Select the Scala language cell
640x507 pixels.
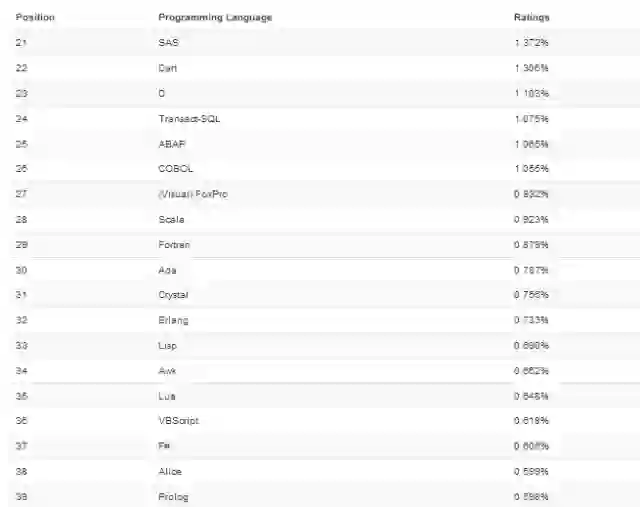171,219
